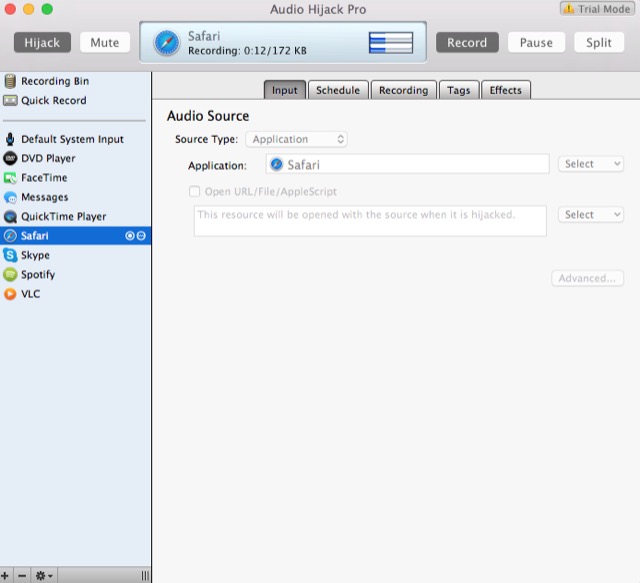Click the plus icon to add session
This screenshot has width=640, height=583.
pos(6,576)
